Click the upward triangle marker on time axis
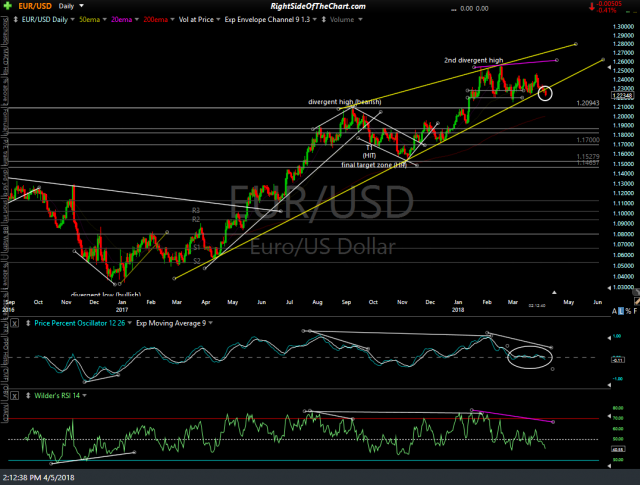 554,292
